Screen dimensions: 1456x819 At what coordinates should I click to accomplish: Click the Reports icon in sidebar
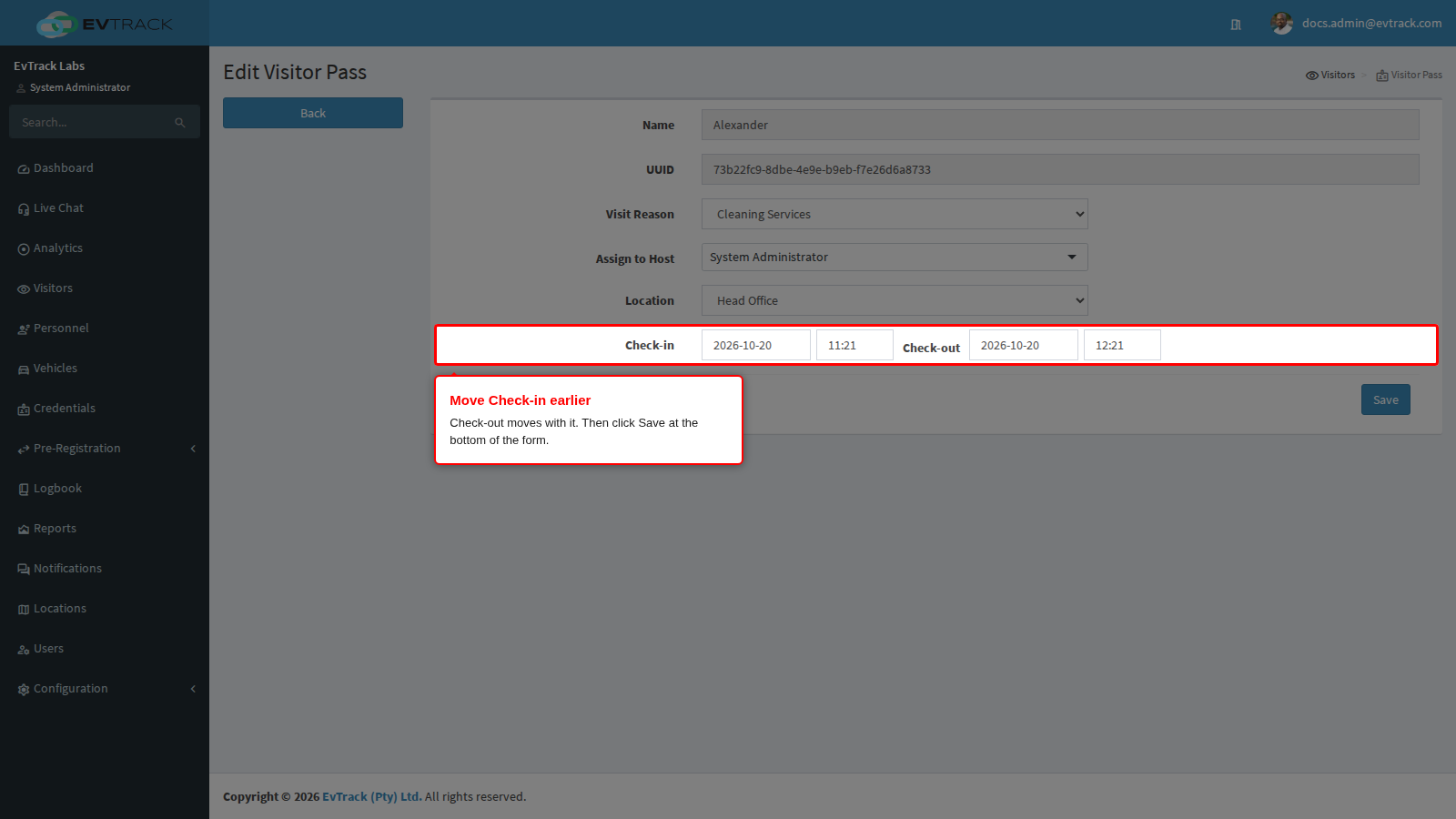24,530
